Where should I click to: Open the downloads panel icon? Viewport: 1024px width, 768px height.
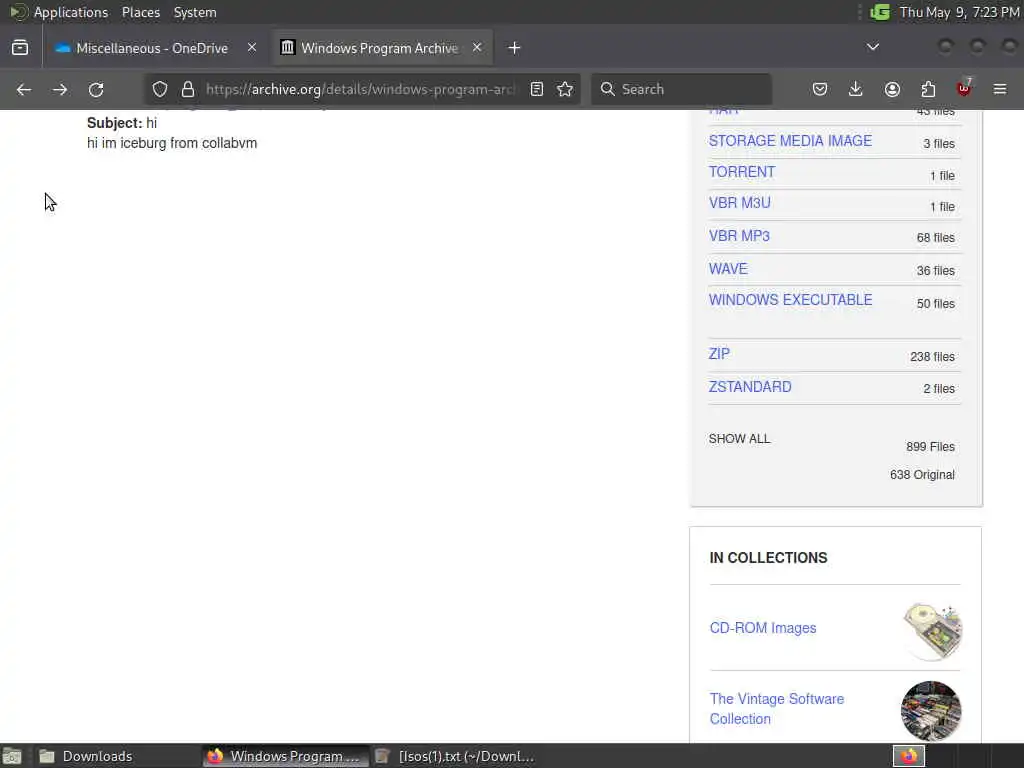pyautogui.click(x=856, y=89)
